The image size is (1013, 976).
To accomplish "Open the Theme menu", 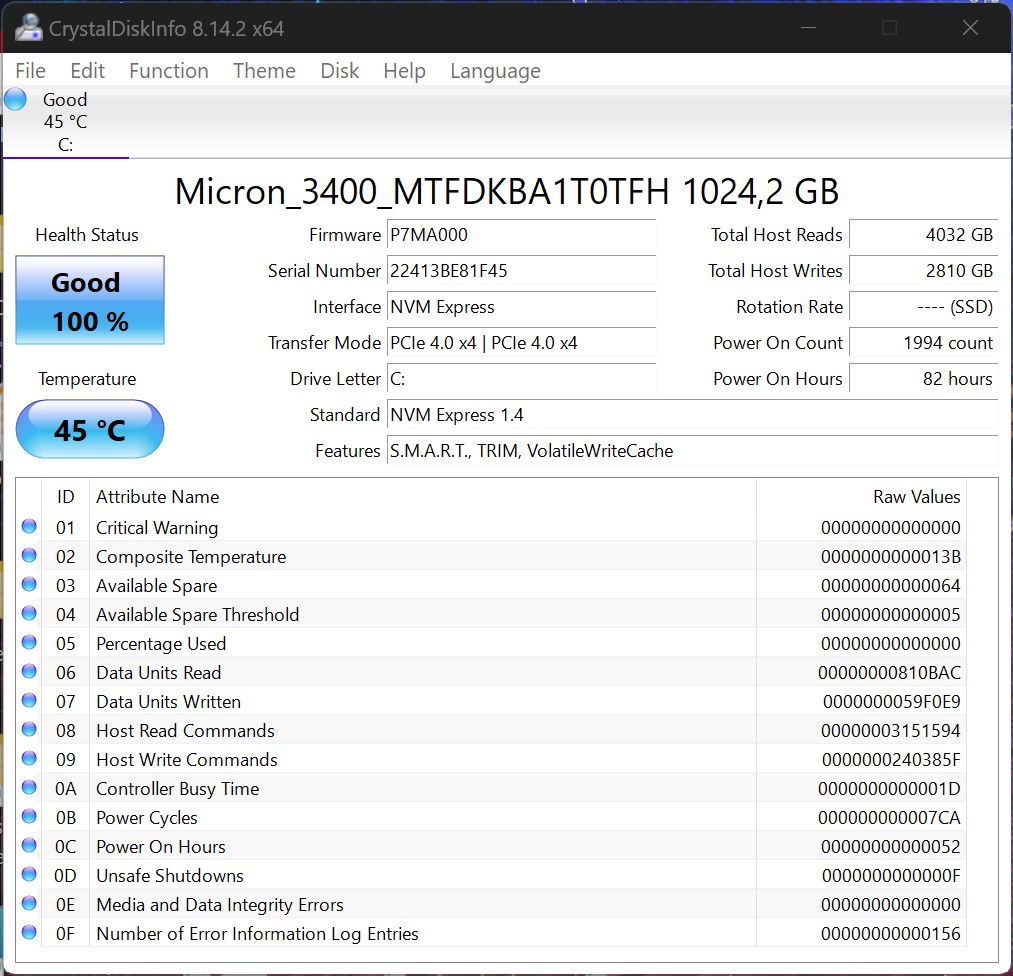I will 264,70.
